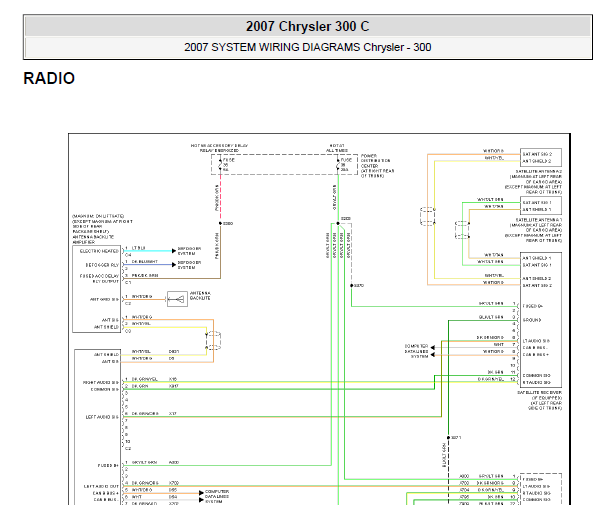Select circuit code 'X16' beside DK GRN/YEL
The width and height of the screenshot is (606, 505).
pyautogui.click(x=173, y=379)
